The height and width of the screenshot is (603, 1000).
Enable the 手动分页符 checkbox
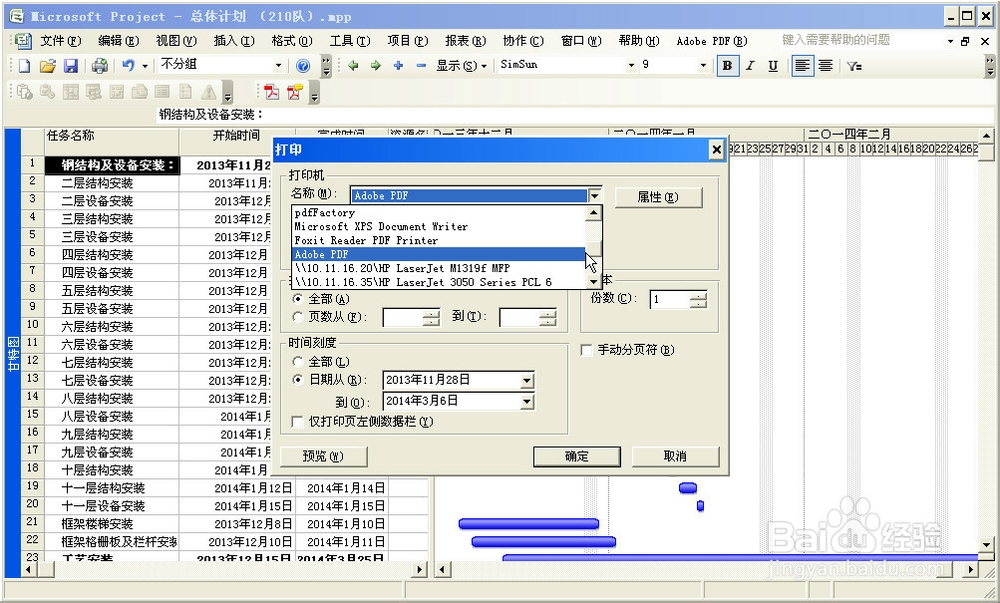click(585, 350)
